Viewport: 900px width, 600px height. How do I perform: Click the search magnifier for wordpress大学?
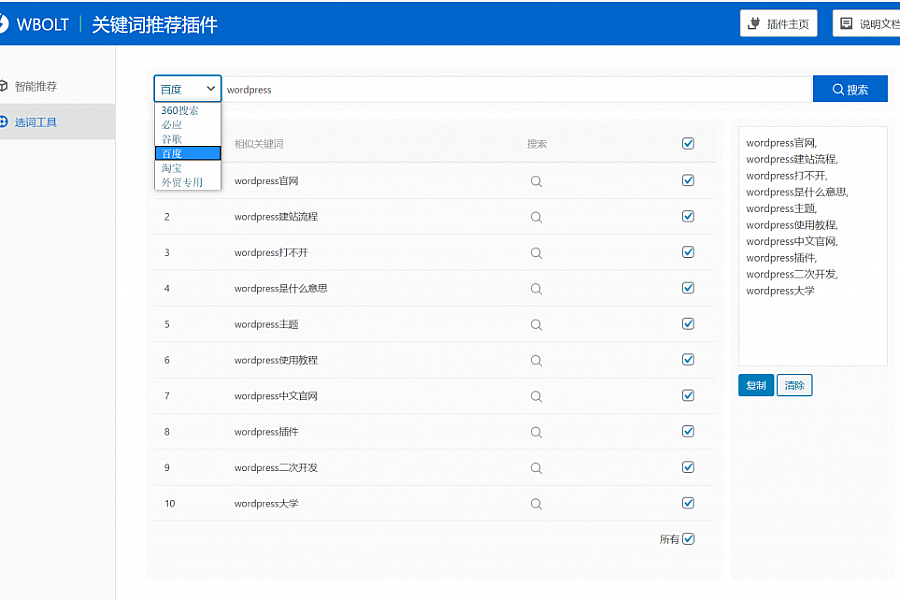536,504
